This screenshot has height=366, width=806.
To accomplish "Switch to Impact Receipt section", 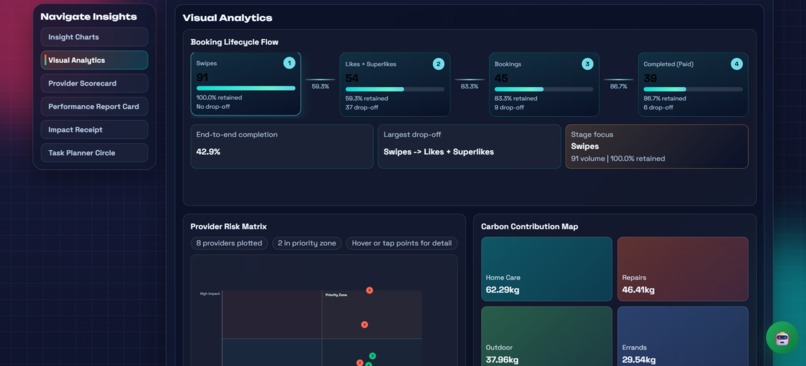I will pyautogui.click(x=95, y=130).
